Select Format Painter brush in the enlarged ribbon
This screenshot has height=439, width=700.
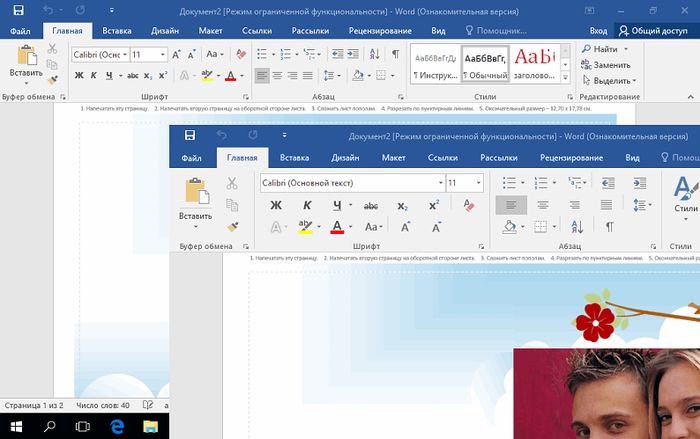(x=231, y=227)
